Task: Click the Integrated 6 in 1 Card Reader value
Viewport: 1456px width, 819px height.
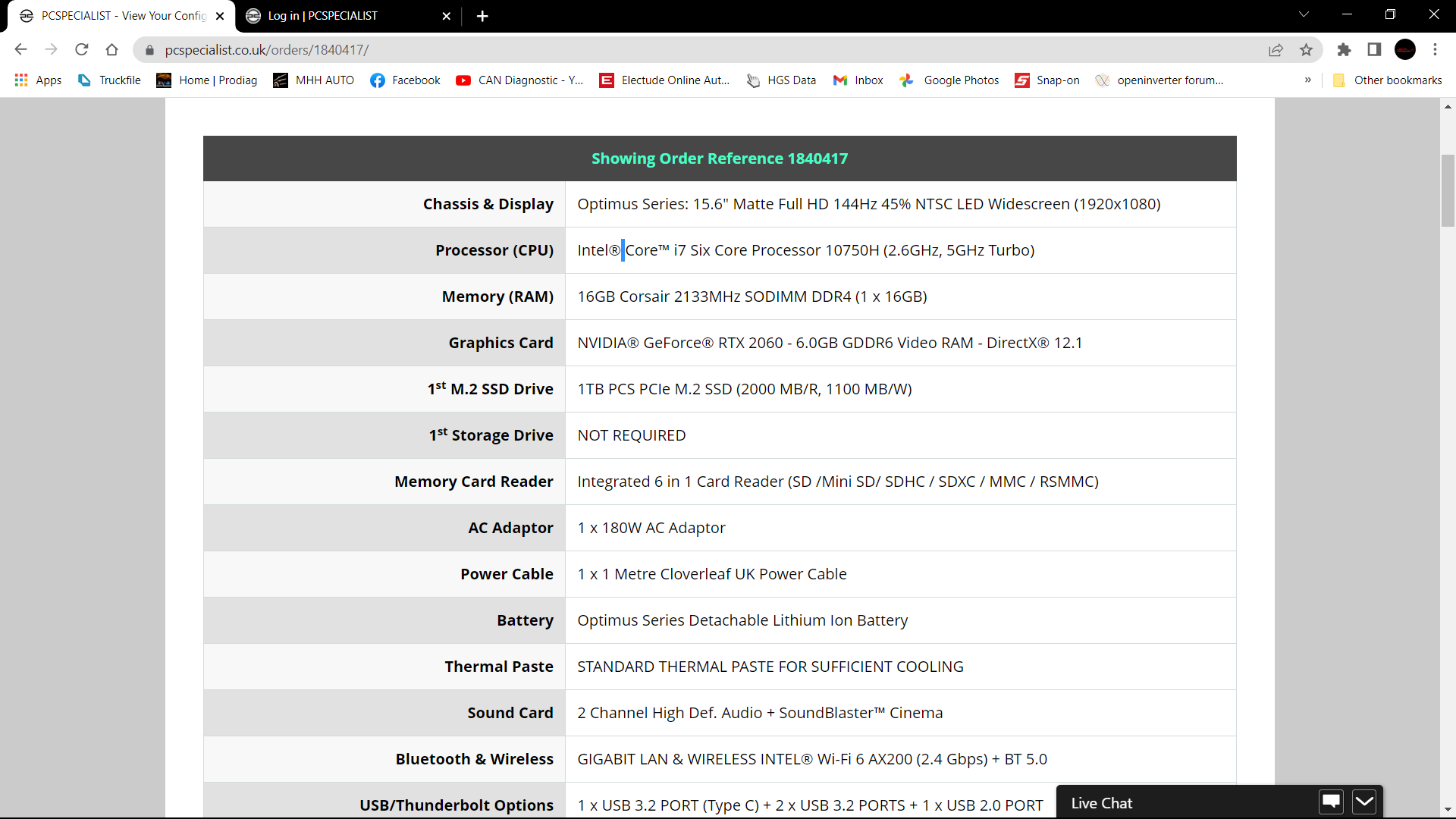Action: [838, 482]
